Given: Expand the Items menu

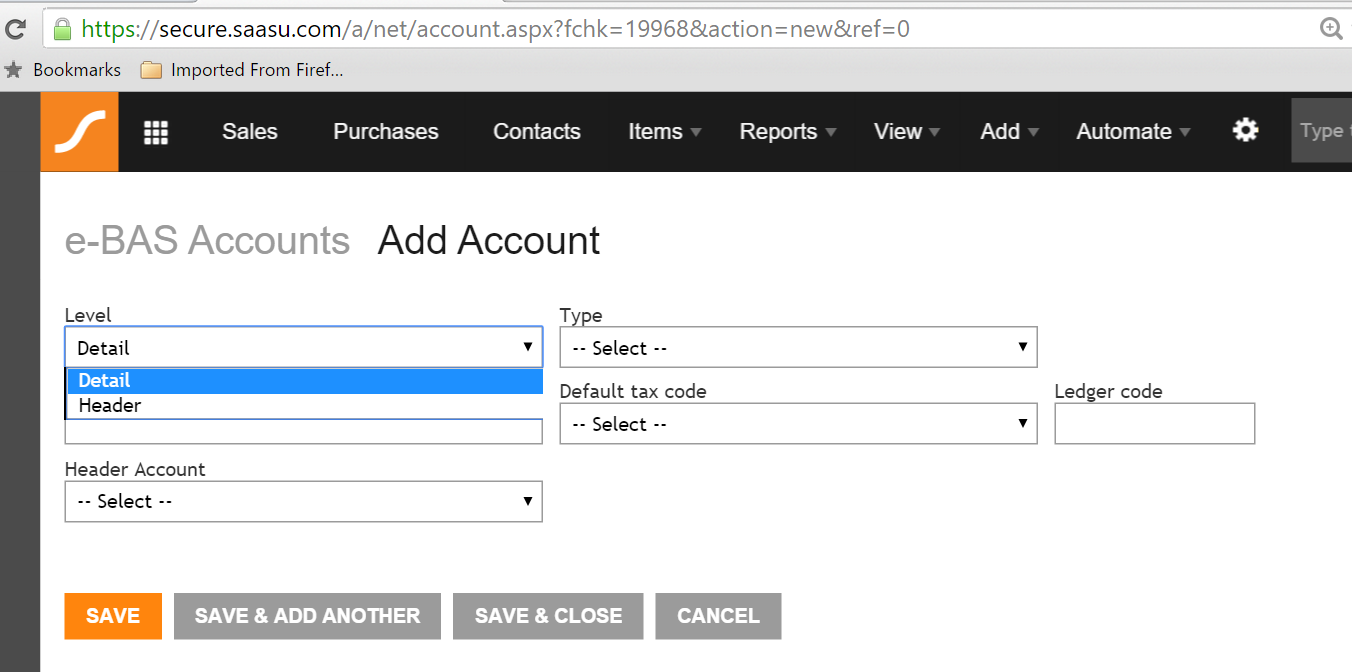Looking at the screenshot, I should (665, 132).
